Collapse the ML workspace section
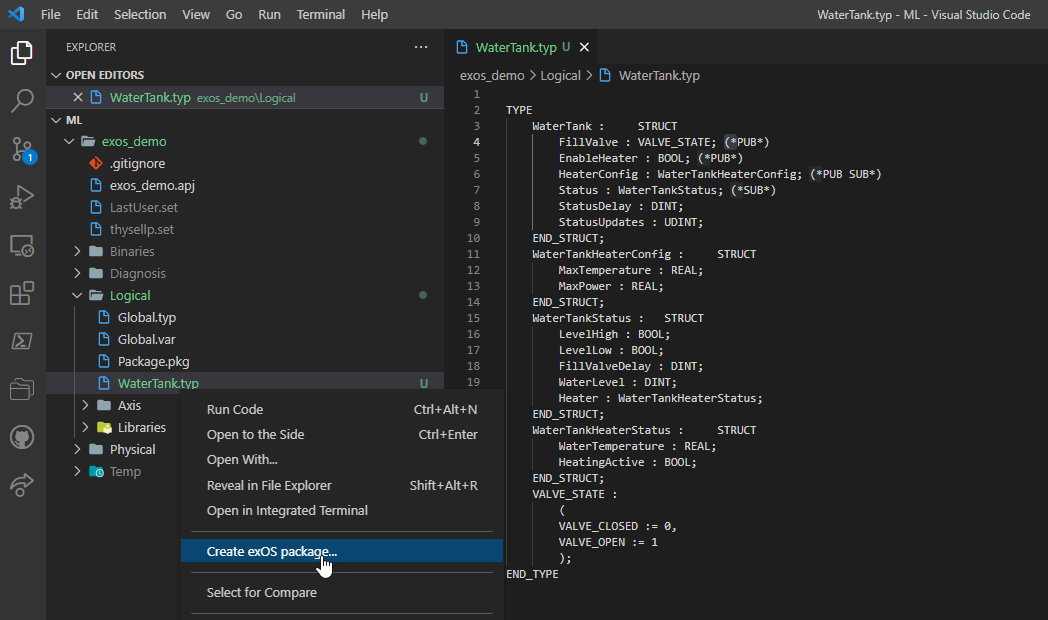Screen dimensions: 1048x620 tap(56, 120)
